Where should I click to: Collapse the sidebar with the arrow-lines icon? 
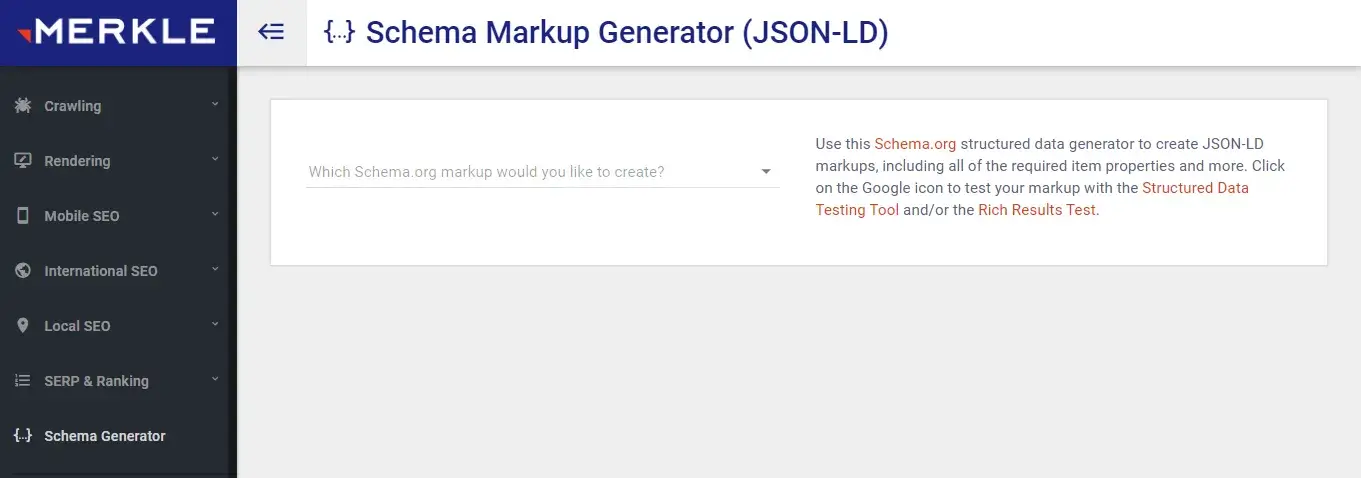271,32
